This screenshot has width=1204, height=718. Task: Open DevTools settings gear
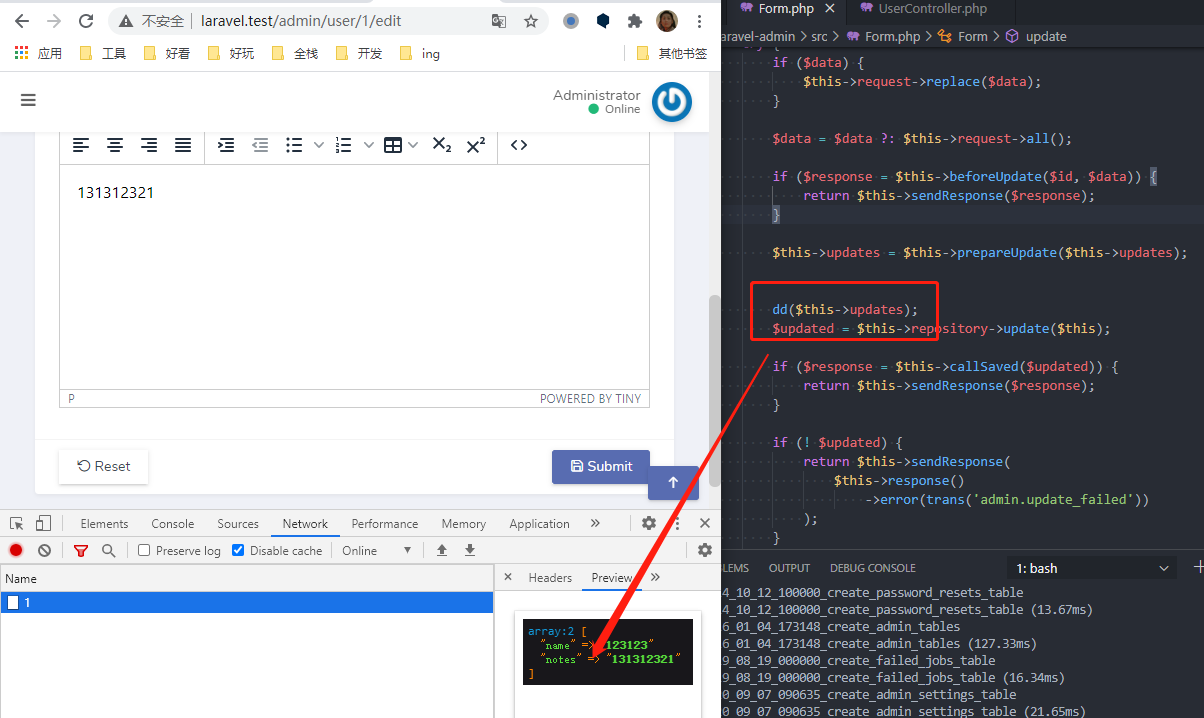[648, 523]
